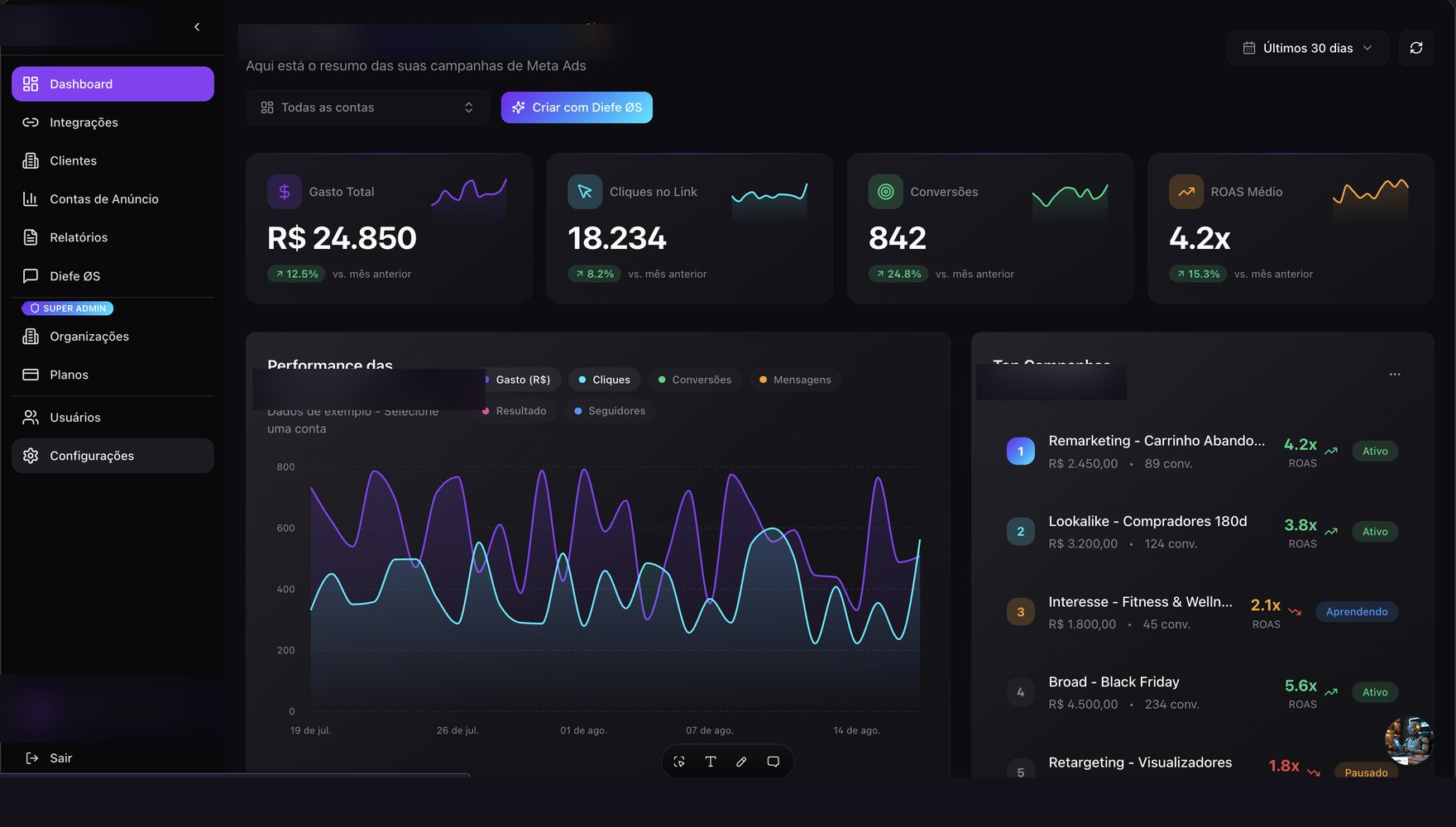Image resolution: width=1456 pixels, height=827 pixels.
Task: Open the Últimos 30 dias date dropdown
Action: 1308,48
